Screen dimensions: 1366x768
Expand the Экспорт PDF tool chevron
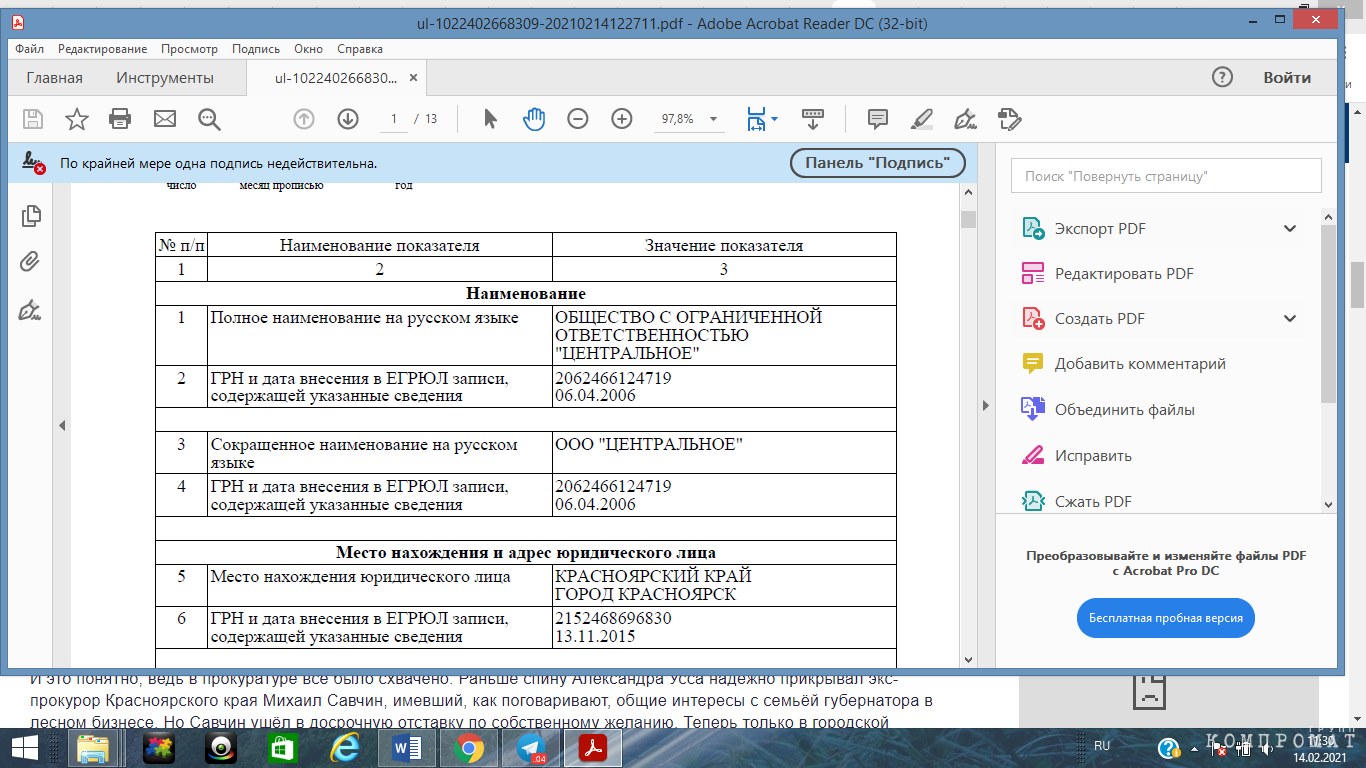pos(1290,228)
